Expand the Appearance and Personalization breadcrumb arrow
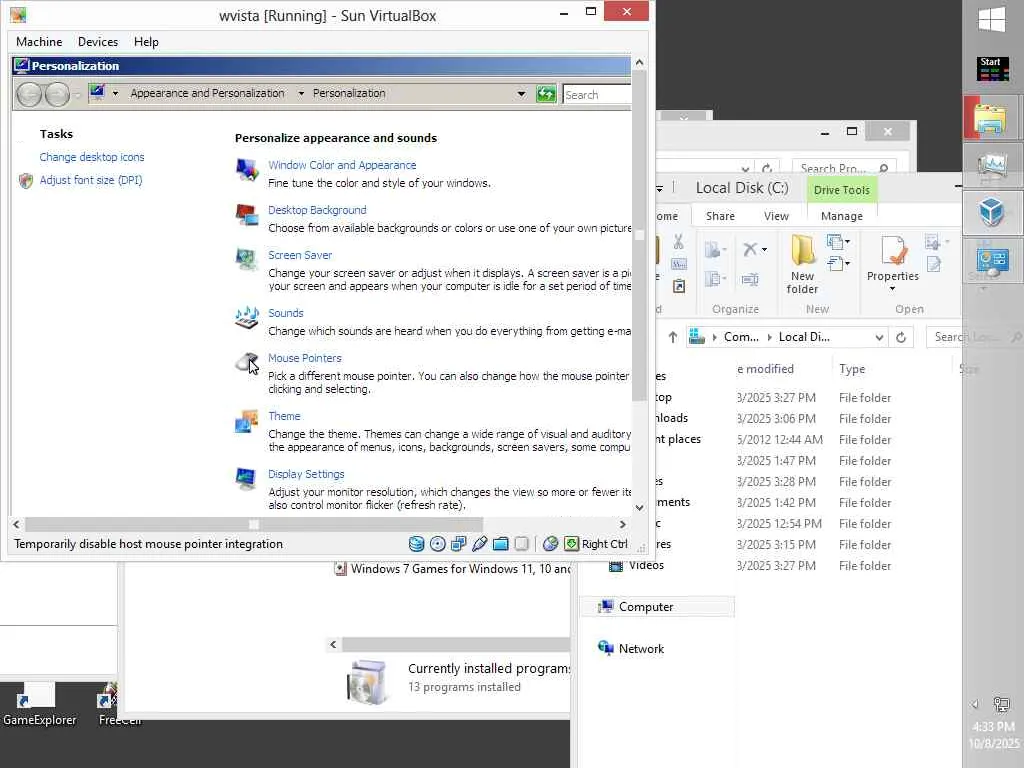1024x768 pixels. click(301, 94)
